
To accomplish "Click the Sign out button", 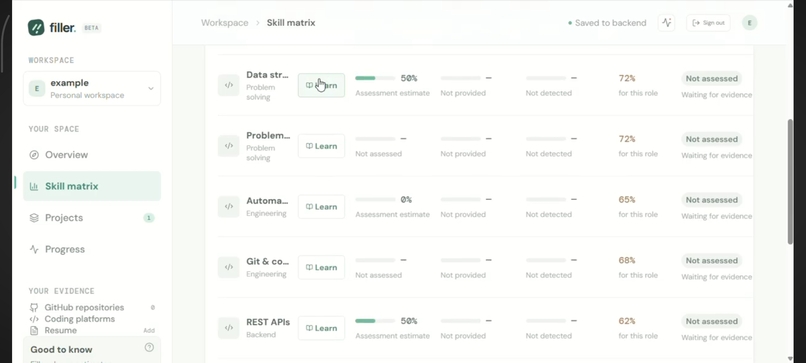I will click(x=708, y=23).
